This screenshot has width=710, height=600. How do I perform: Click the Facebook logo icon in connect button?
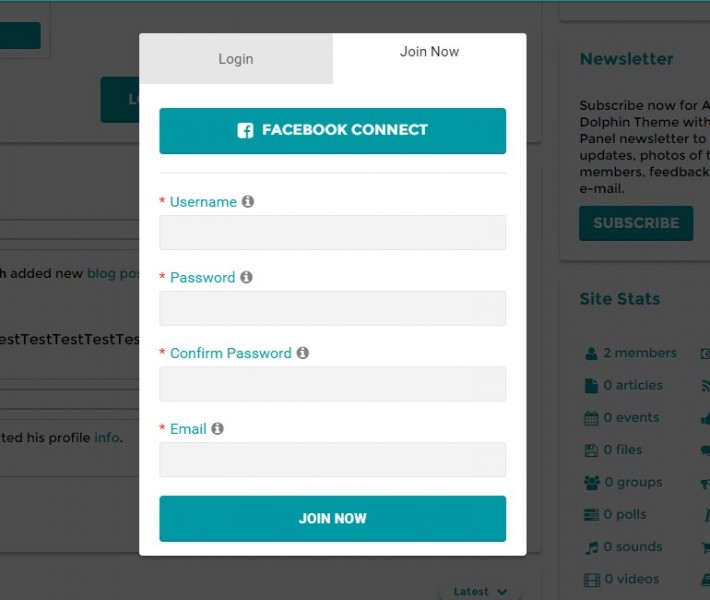245,130
